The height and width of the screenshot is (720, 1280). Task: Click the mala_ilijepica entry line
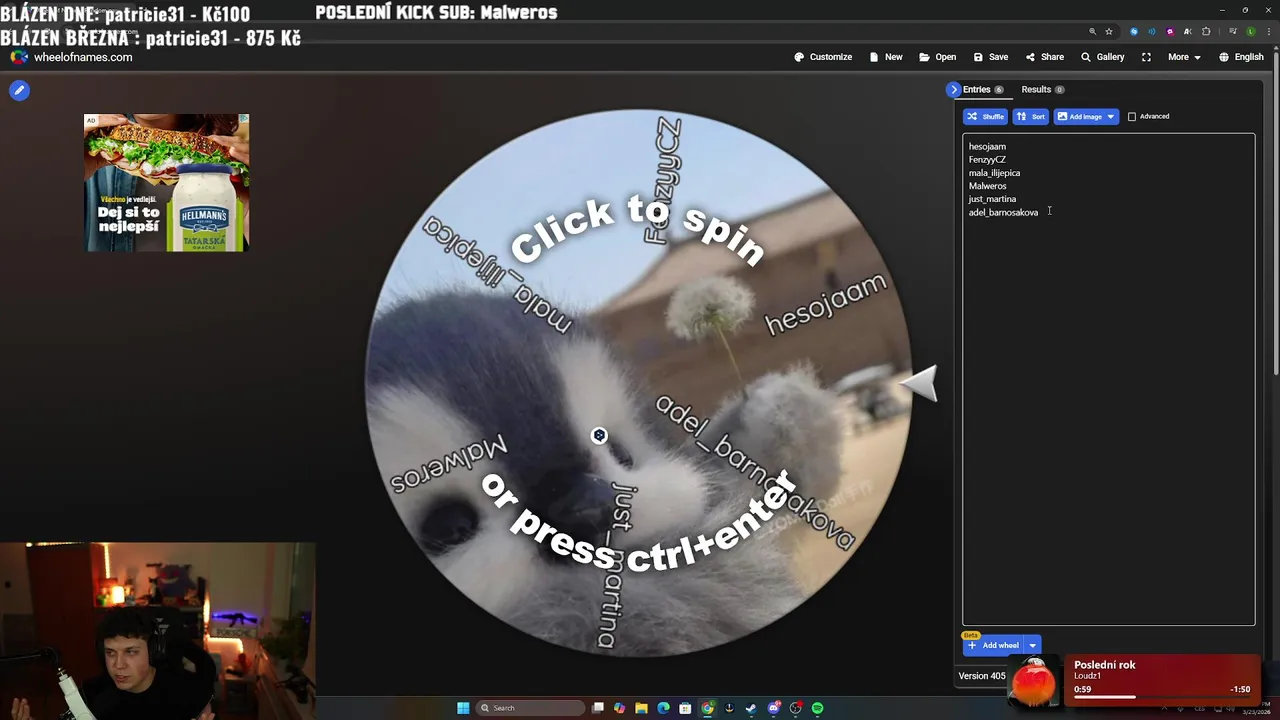click(994, 173)
